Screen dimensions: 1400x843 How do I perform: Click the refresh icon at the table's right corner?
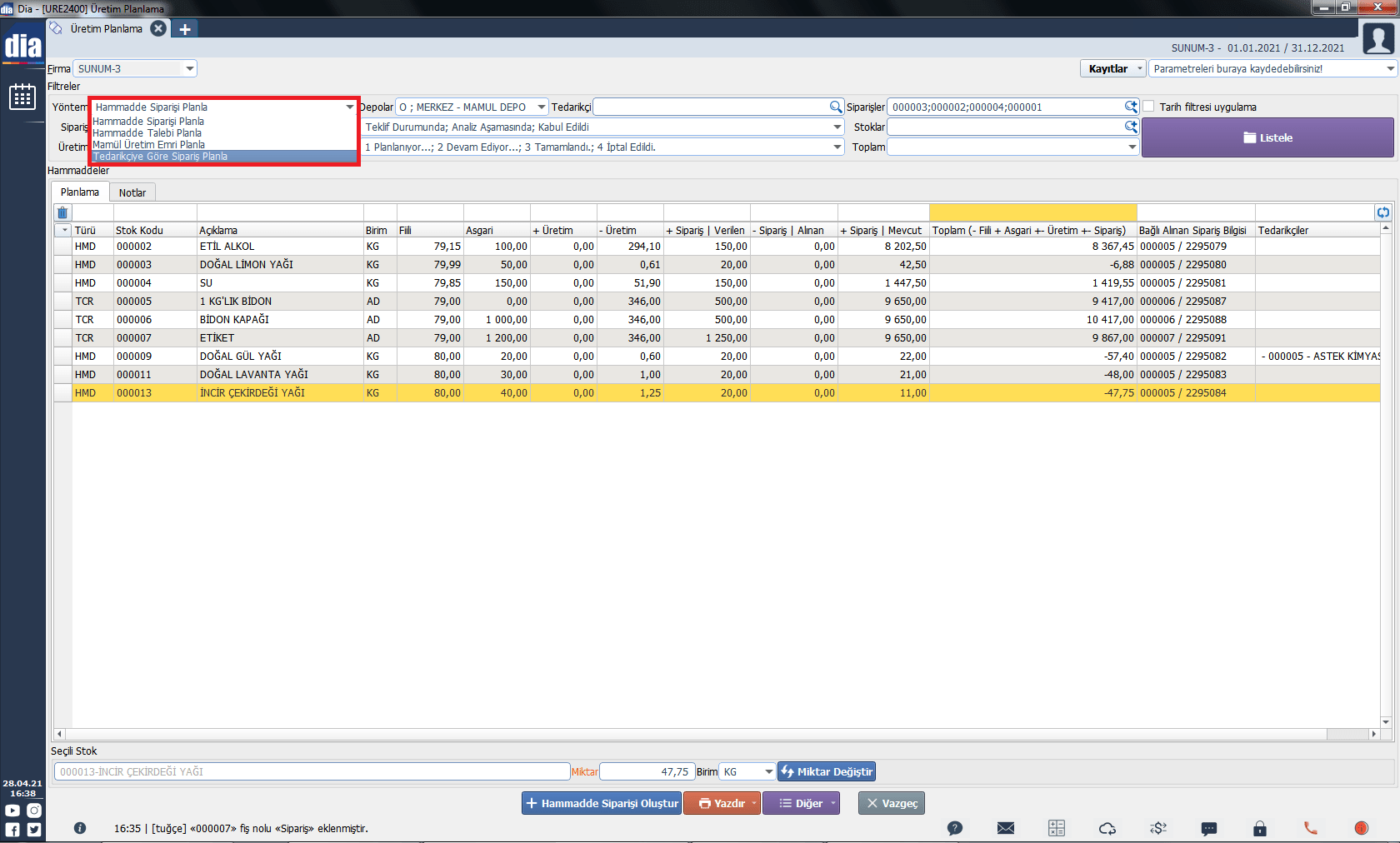click(1383, 212)
